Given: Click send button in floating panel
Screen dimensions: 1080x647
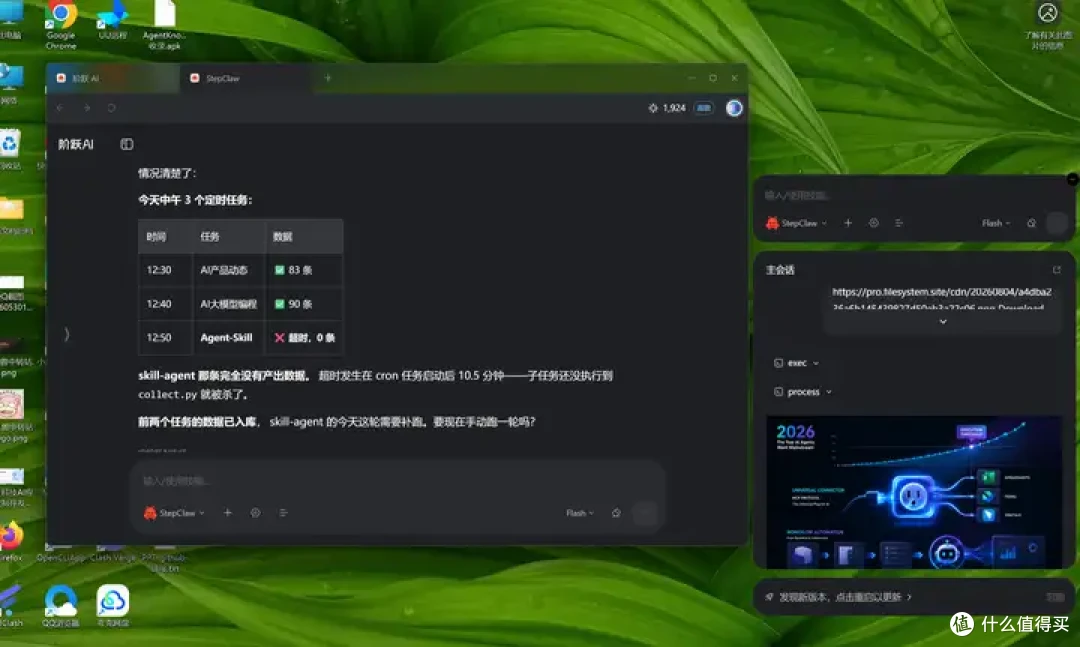Looking at the screenshot, I should (1057, 223).
